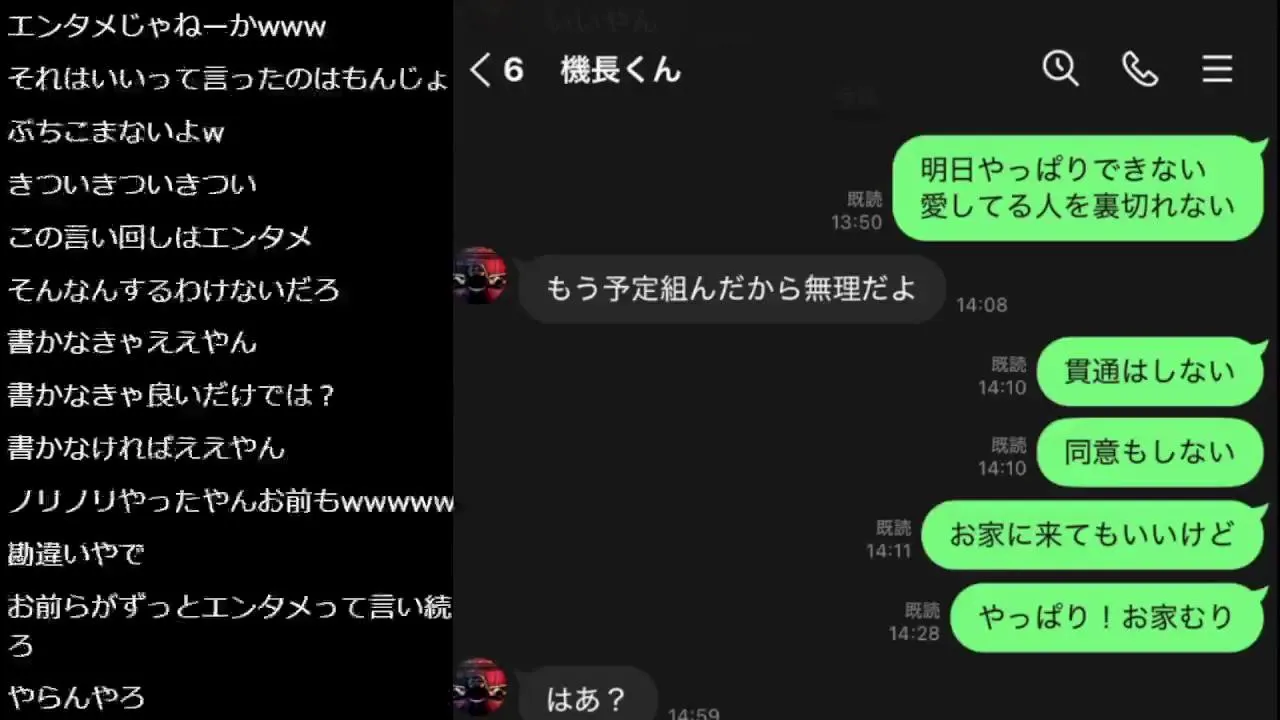Click comment 書かなきゃ良いだけでは？
Viewport: 1280px width, 720px height.
click(171, 395)
